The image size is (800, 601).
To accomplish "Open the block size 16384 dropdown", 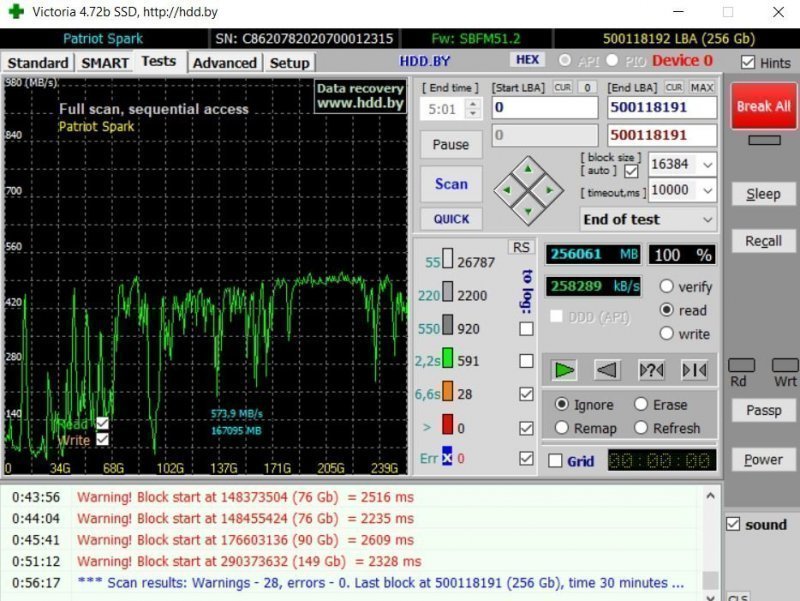I will pos(708,164).
